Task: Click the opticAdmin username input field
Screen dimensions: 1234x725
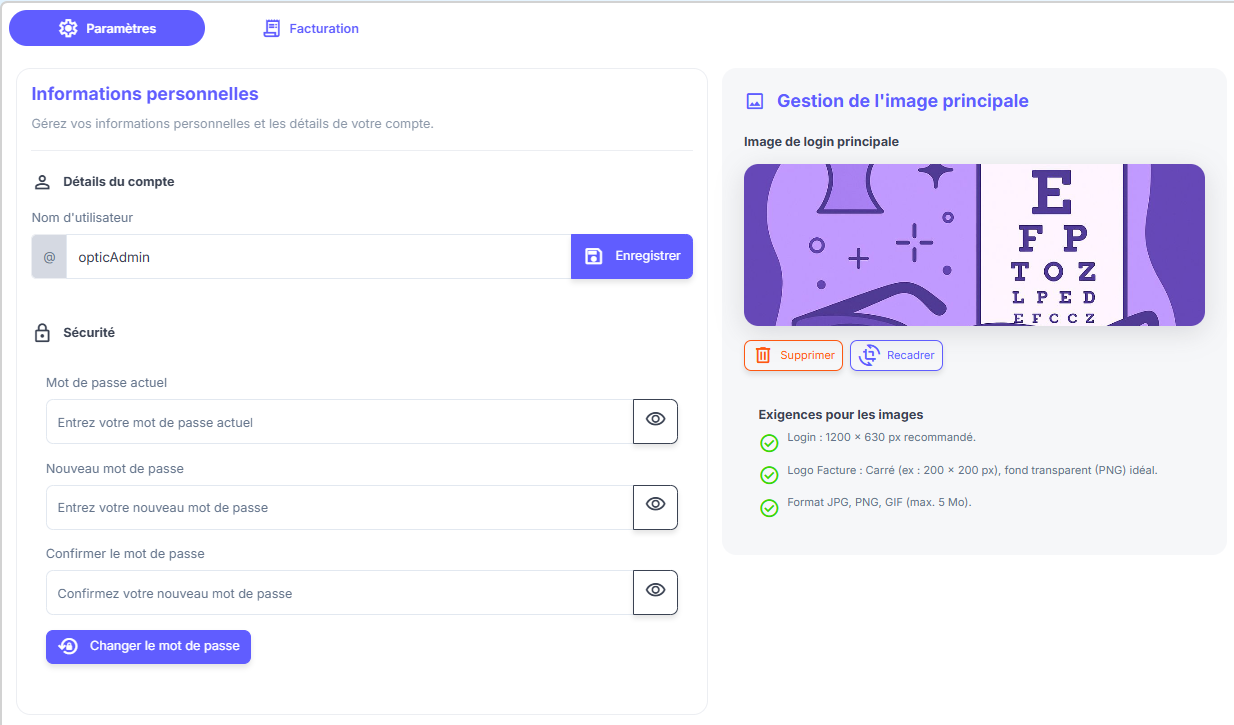Action: click(x=300, y=256)
